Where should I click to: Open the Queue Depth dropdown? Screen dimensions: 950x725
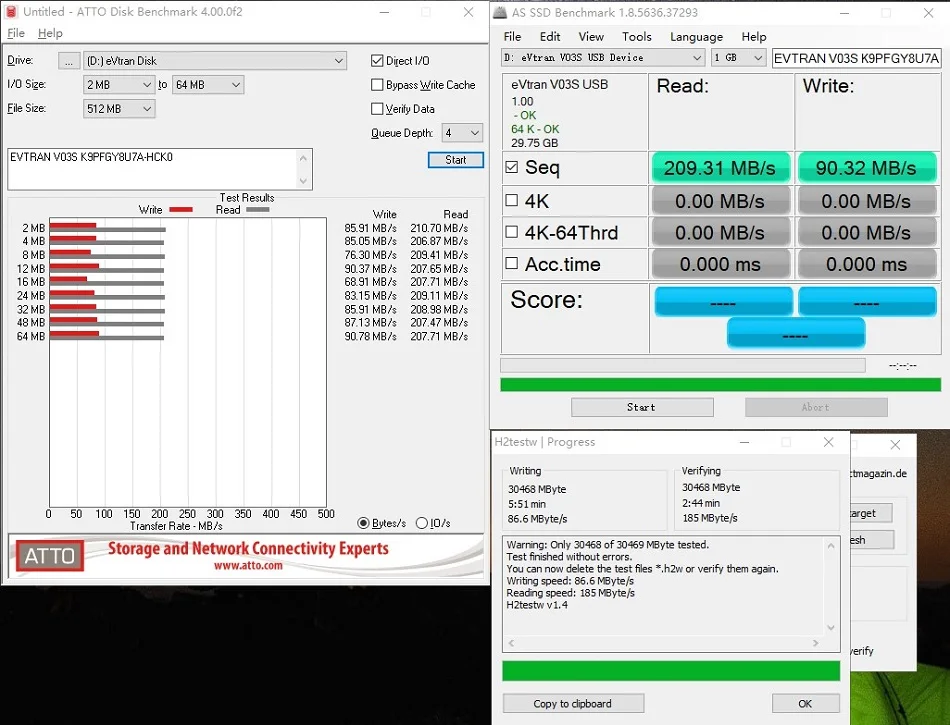(x=462, y=133)
